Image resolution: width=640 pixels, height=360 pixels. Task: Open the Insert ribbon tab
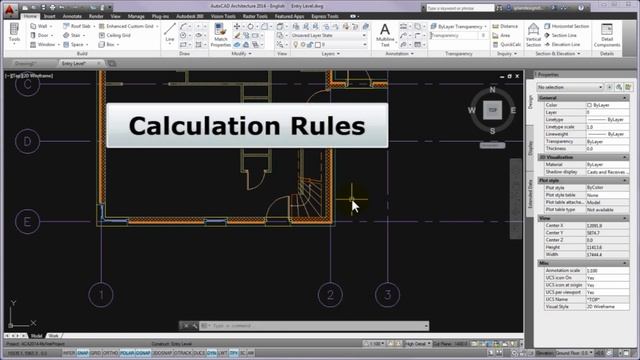point(49,16)
